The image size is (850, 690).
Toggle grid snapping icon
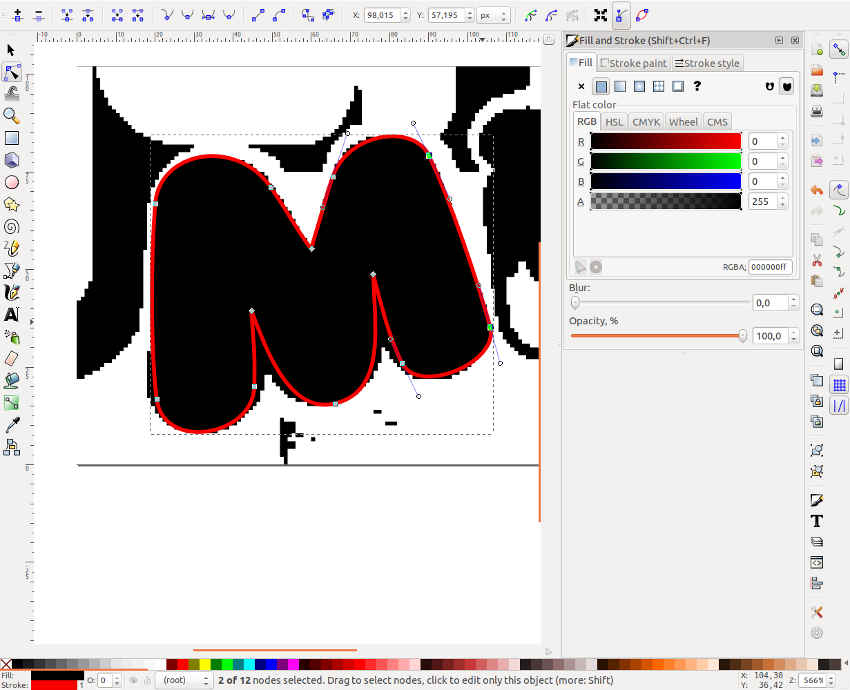click(x=839, y=385)
